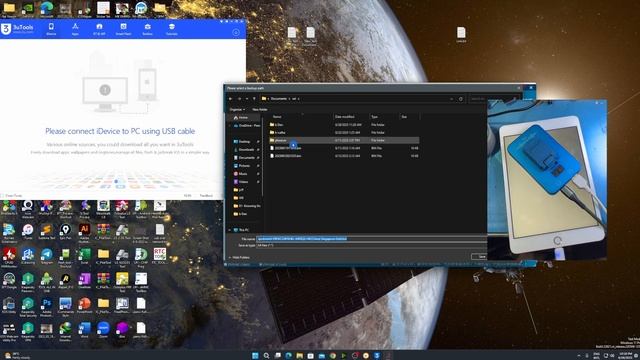Select Pictures in the dialog sidebar
This screenshot has width=640, height=360.
[x=244, y=166]
